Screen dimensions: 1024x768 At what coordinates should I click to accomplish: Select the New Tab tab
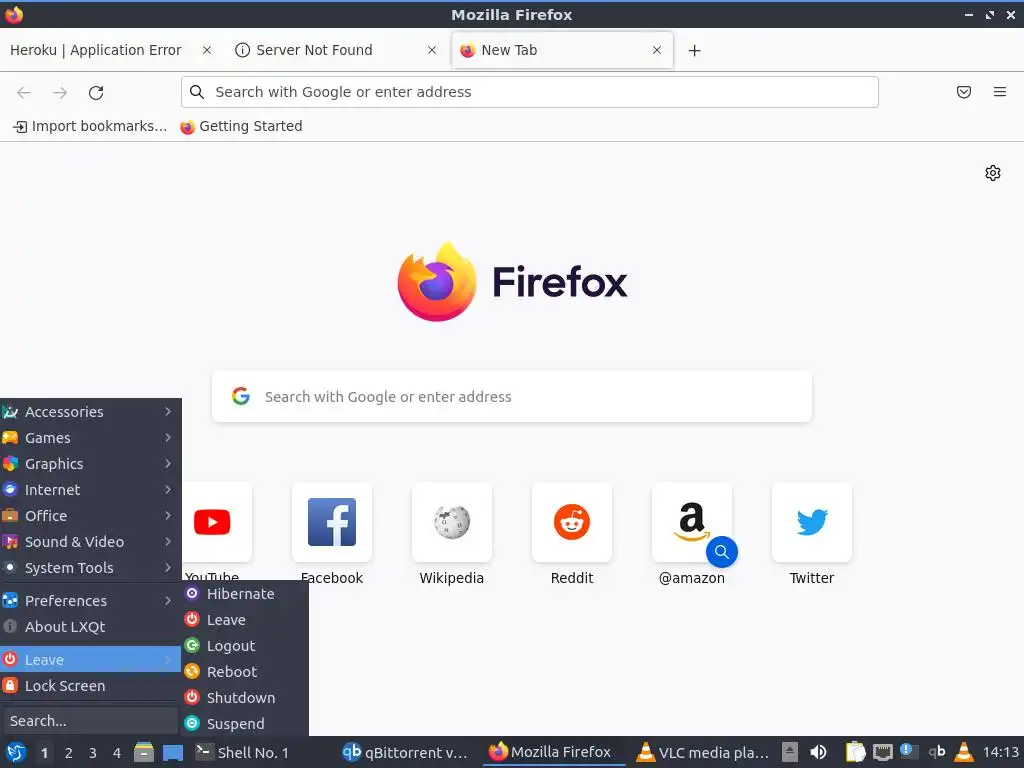tap(562, 50)
